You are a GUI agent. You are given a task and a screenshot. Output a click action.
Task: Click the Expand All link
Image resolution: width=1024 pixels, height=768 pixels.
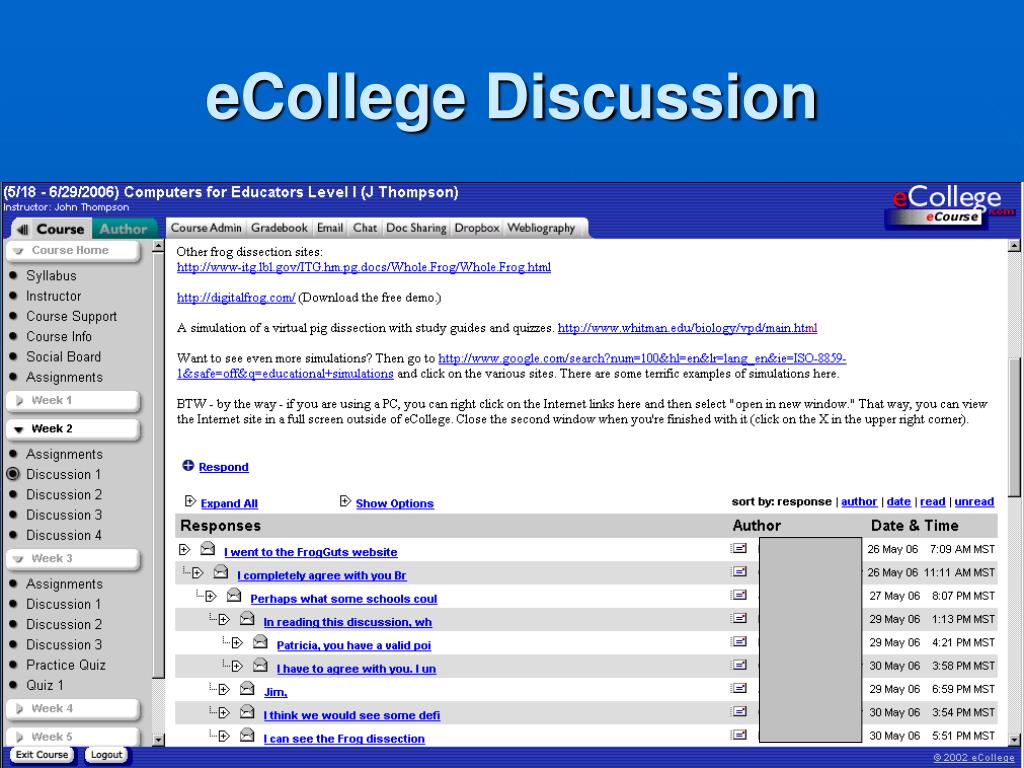pyautogui.click(x=229, y=504)
